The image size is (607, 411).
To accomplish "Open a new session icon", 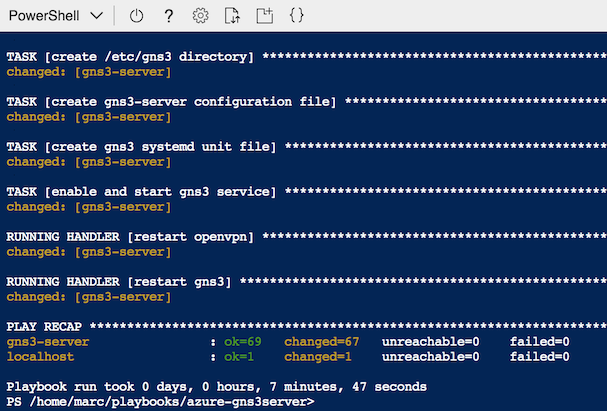I will point(265,16).
